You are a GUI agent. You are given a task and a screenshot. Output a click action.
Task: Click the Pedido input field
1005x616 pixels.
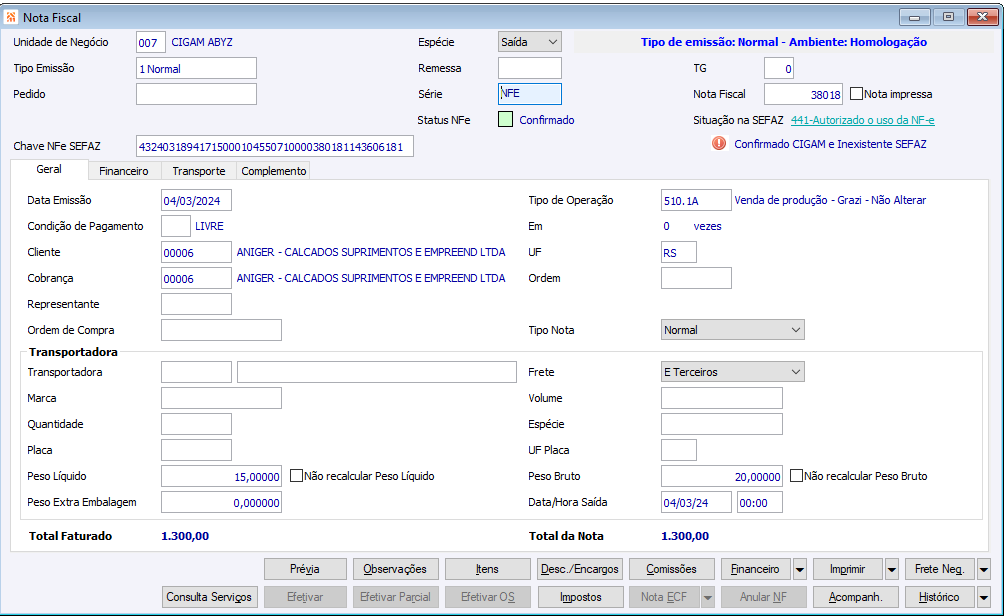[x=196, y=94]
